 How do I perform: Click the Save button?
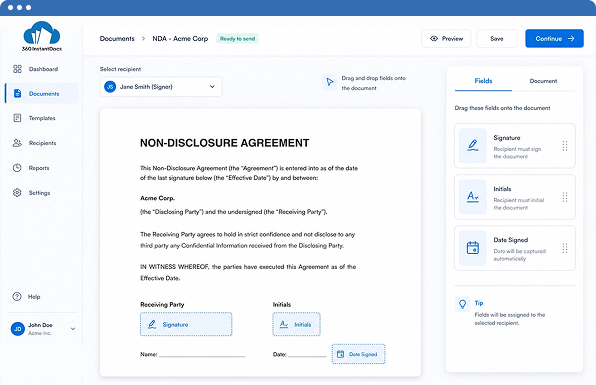496,38
